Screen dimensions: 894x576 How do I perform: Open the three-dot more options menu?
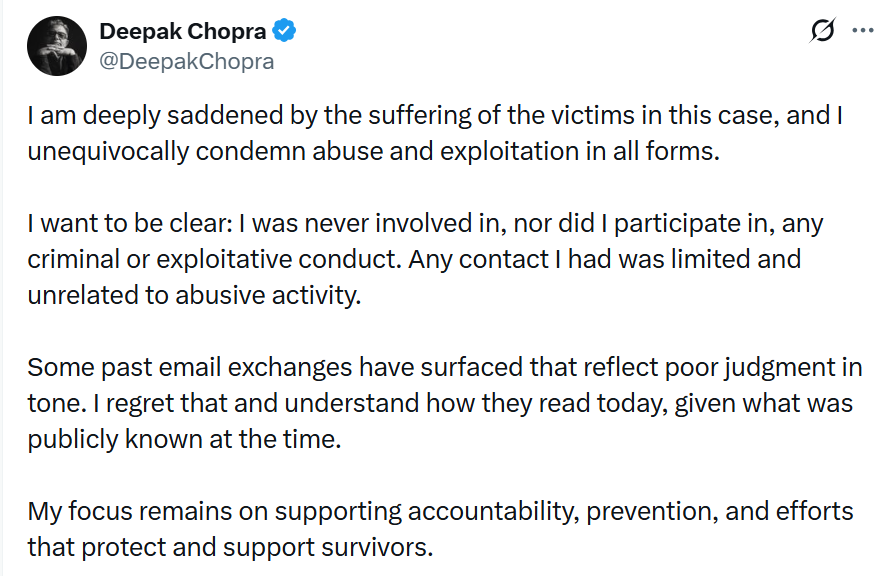862,31
